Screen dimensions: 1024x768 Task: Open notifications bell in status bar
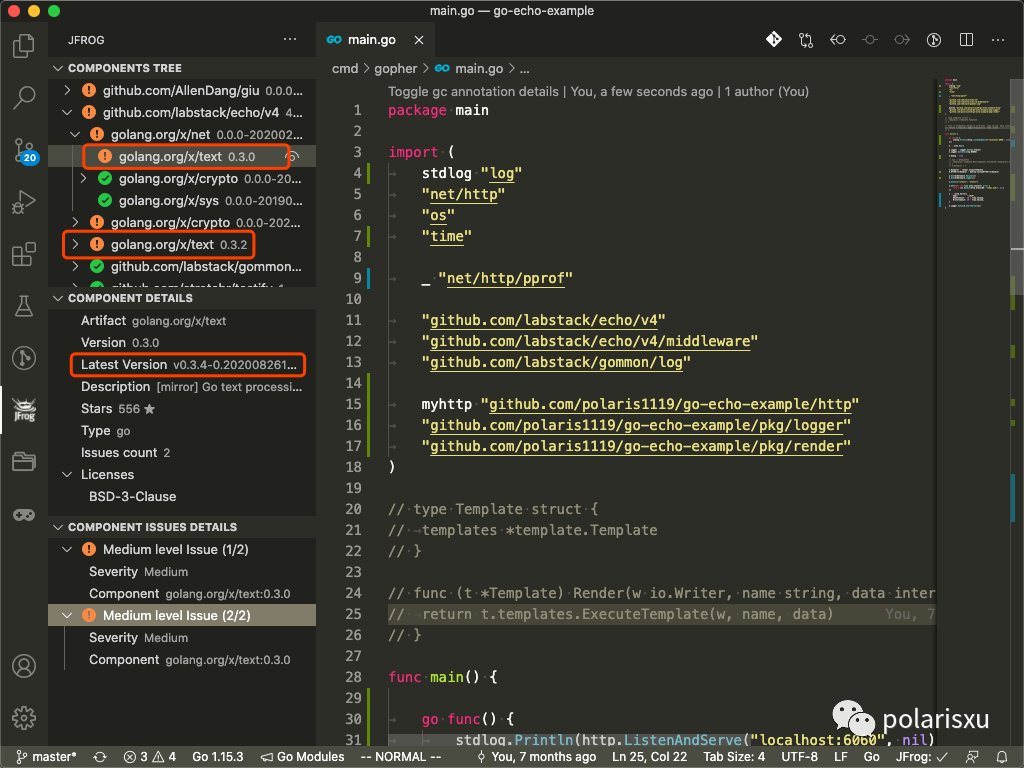[x=1002, y=757]
